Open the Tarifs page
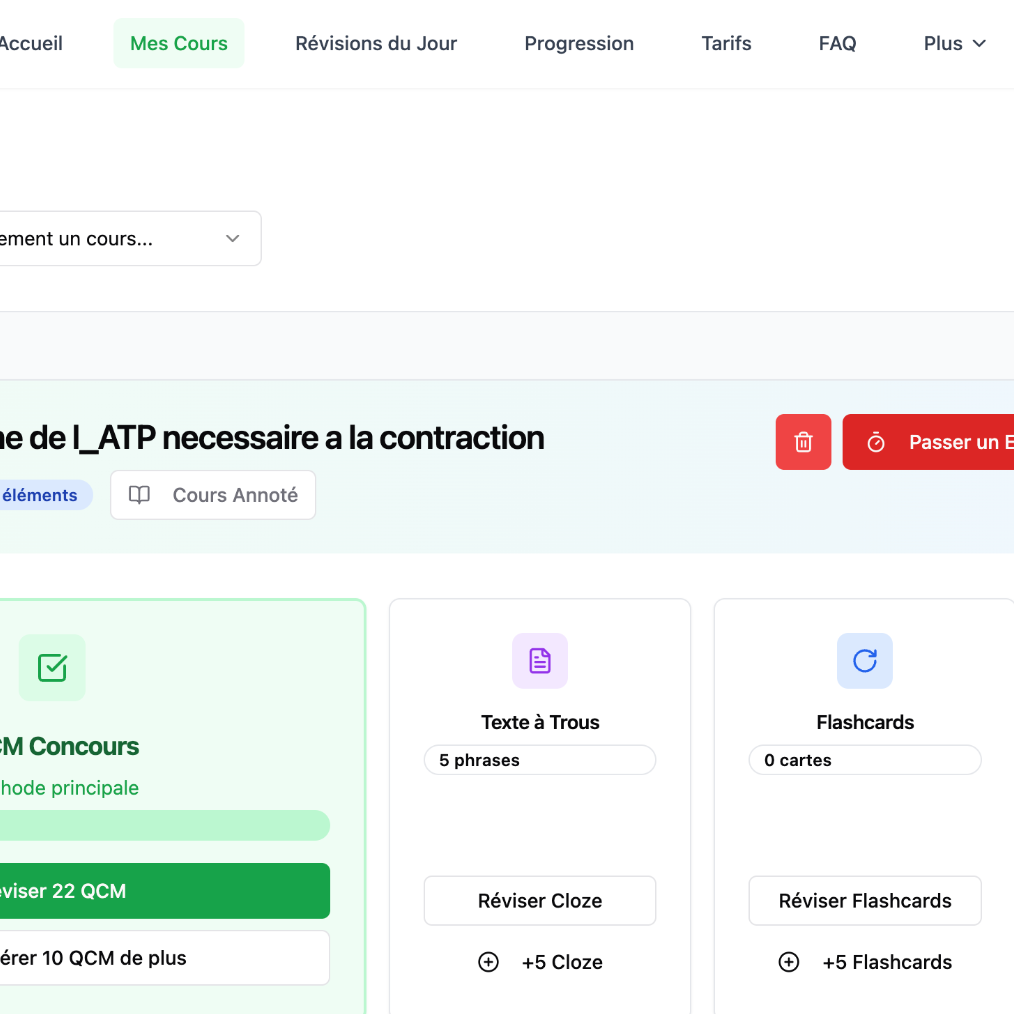The height and width of the screenshot is (1014, 1014). [726, 43]
